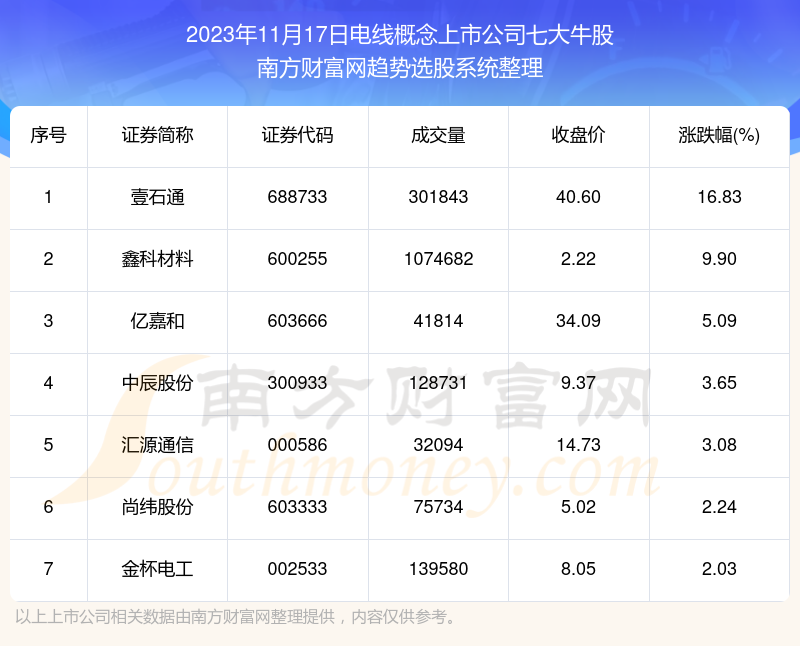Click the '收盘价' column header
The image size is (800, 646).
click(x=578, y=135)
